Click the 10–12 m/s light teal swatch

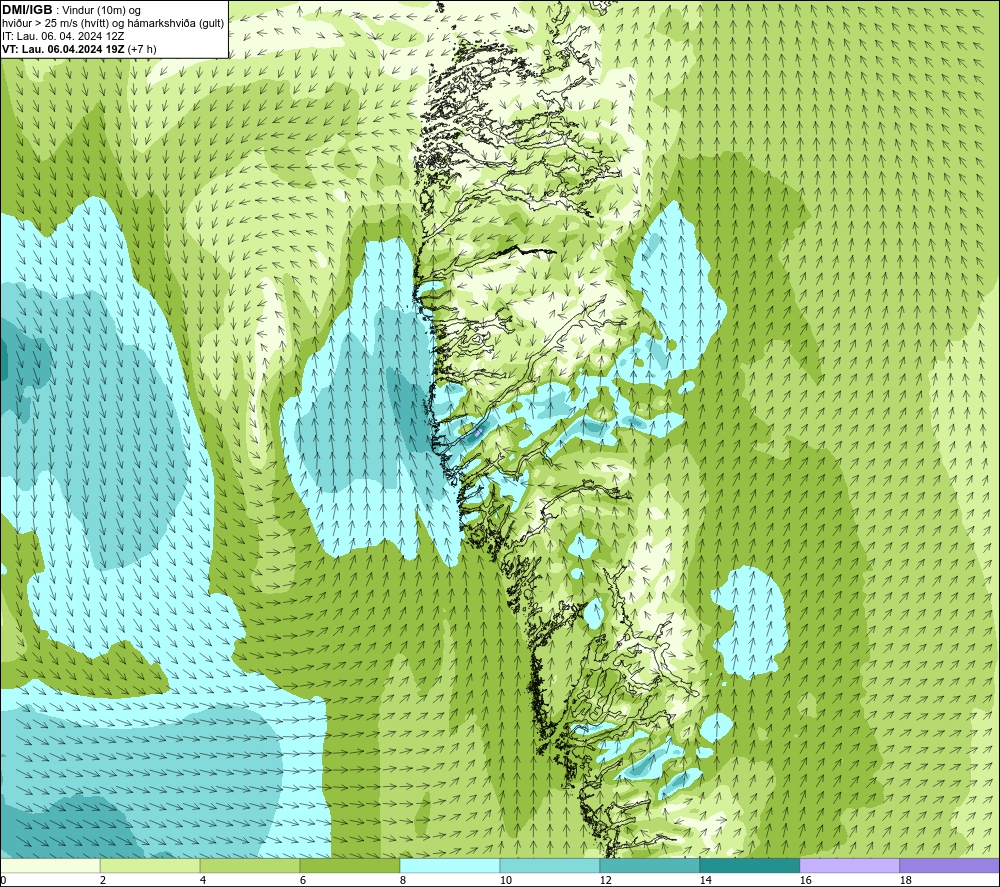(549, 865)
